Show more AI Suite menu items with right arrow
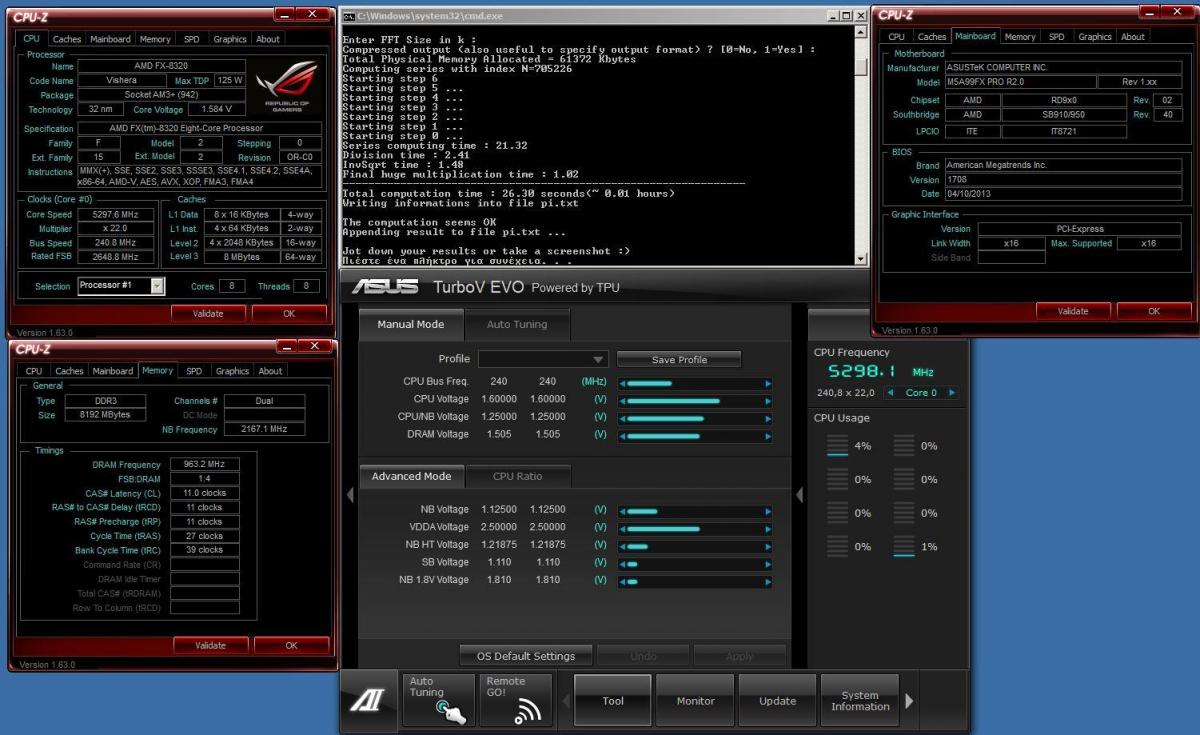This screenshot has width=1200, height=735. coord(909,701)
